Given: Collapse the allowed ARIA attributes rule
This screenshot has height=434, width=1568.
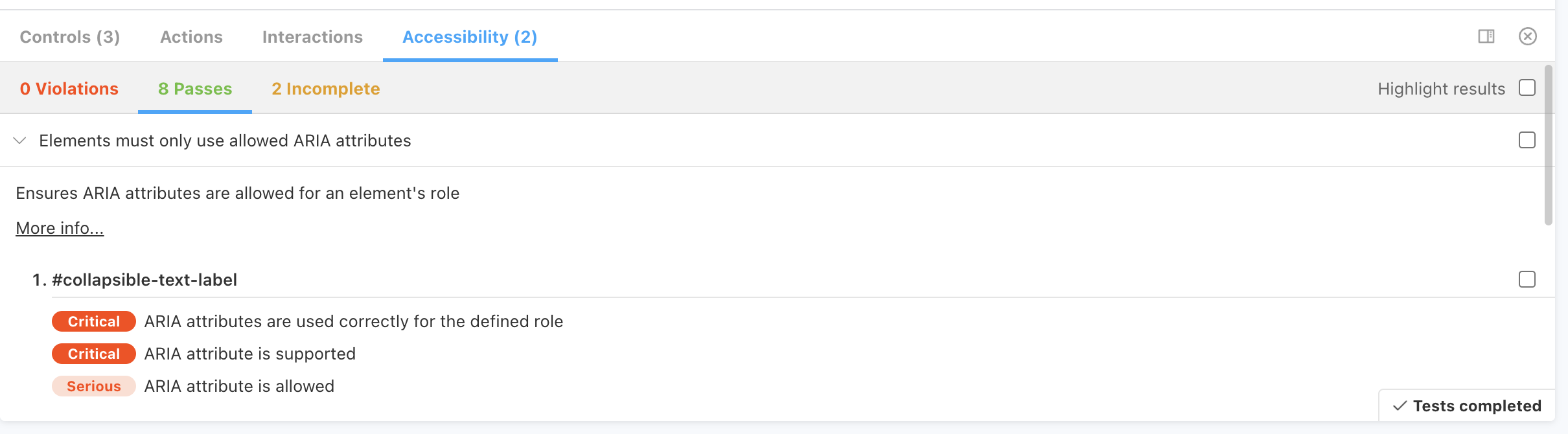Looking at the screenshot, I should (x=20, y=141).
